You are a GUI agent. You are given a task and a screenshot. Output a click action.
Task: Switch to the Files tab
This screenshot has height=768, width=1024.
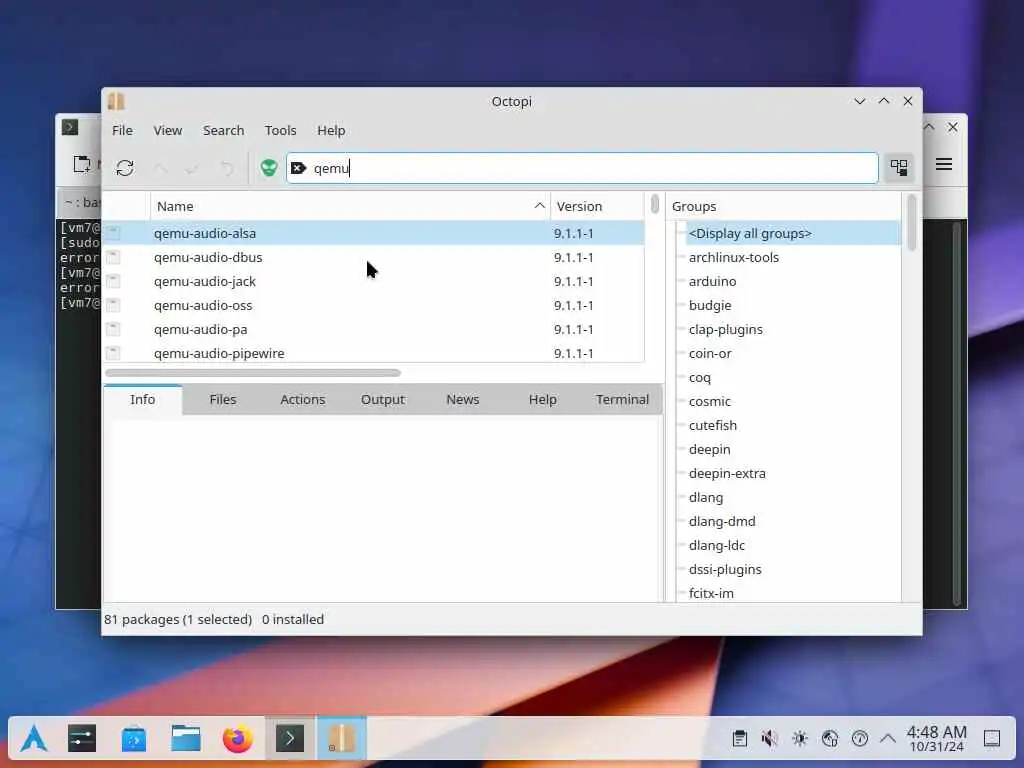coord(223,400)
